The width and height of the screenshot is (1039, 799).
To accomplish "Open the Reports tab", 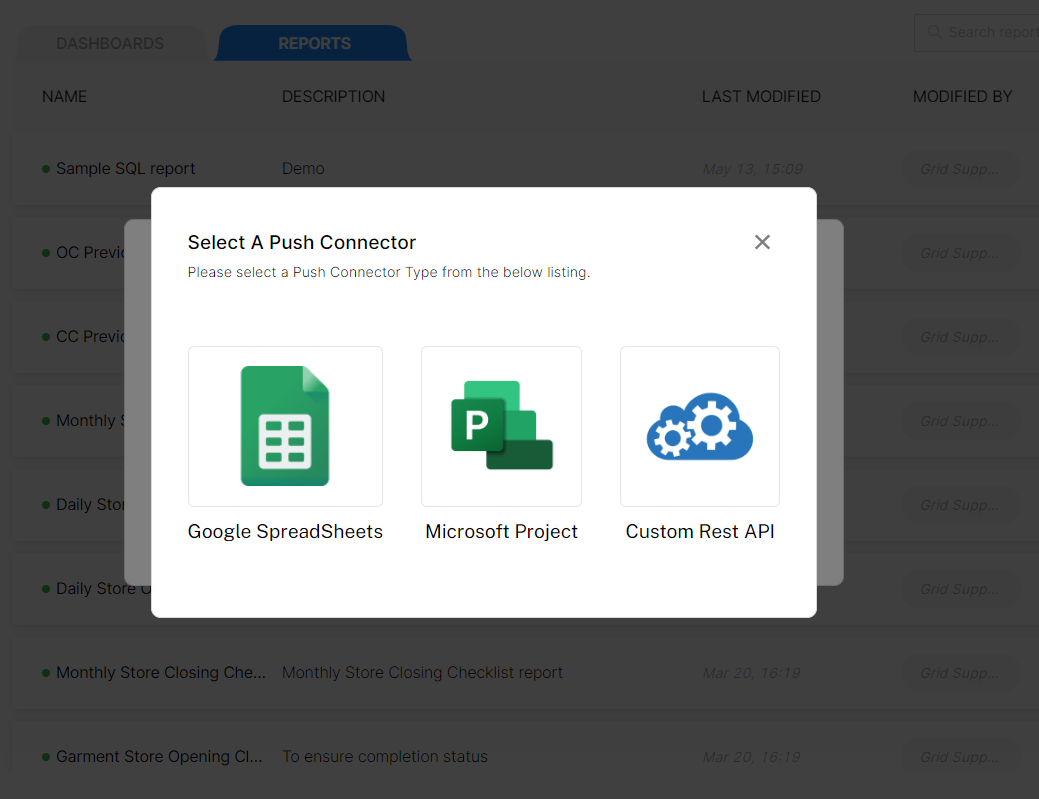I will tap(314, 44).
